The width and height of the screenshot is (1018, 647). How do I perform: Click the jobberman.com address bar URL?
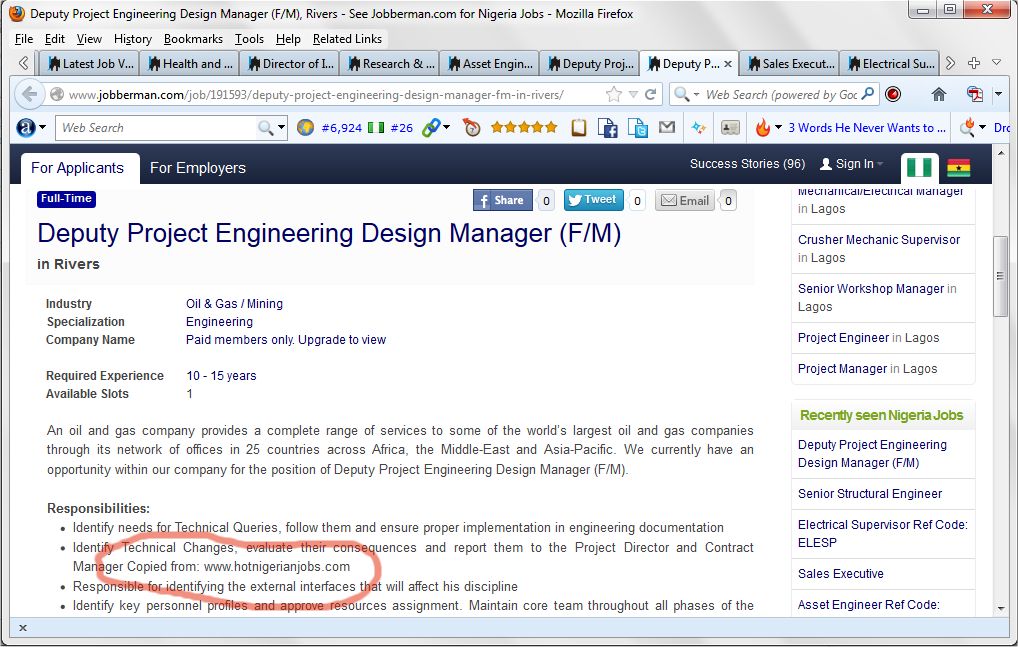(316, 95)
